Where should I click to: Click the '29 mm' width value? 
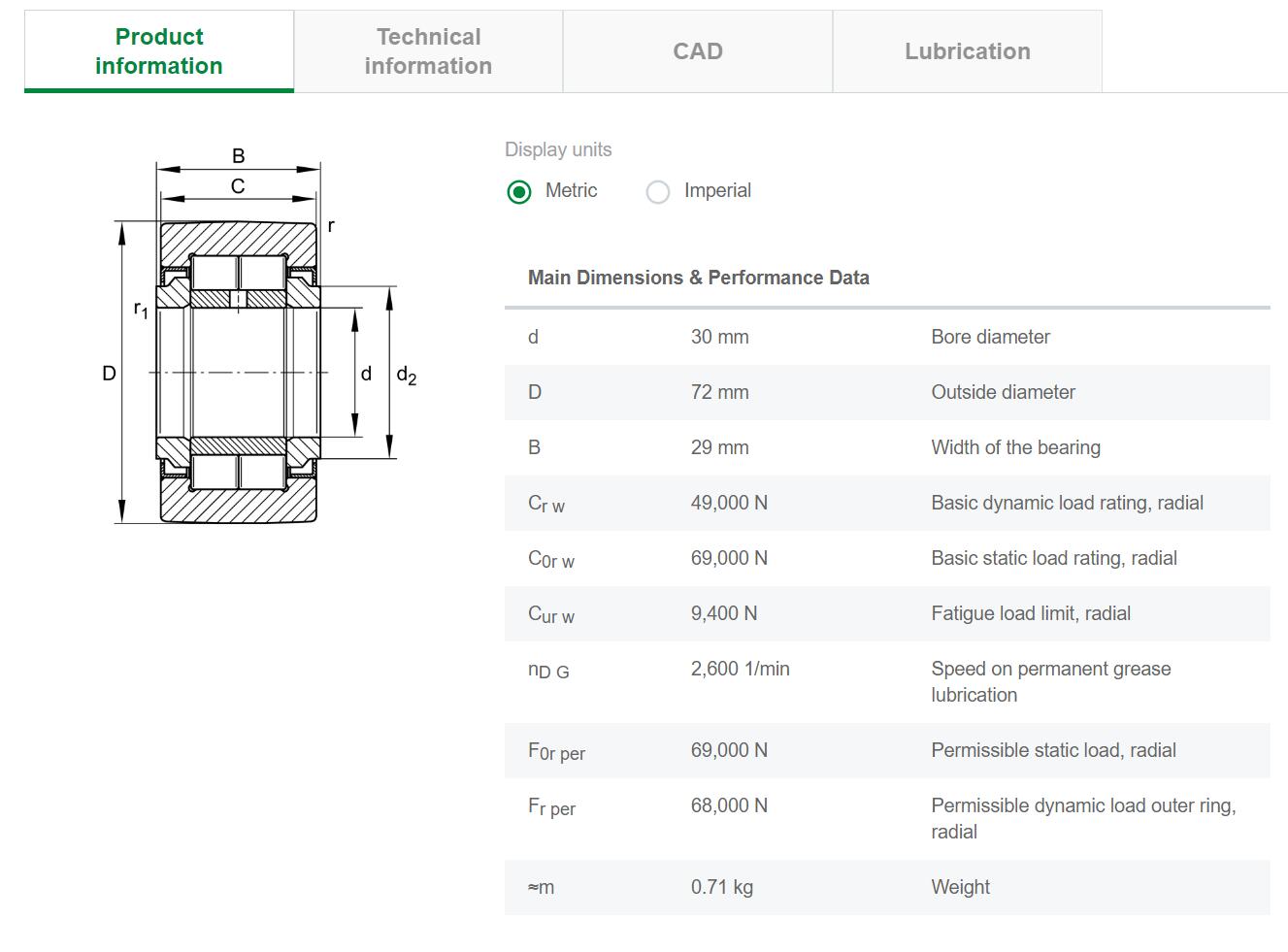coord(720,447)
